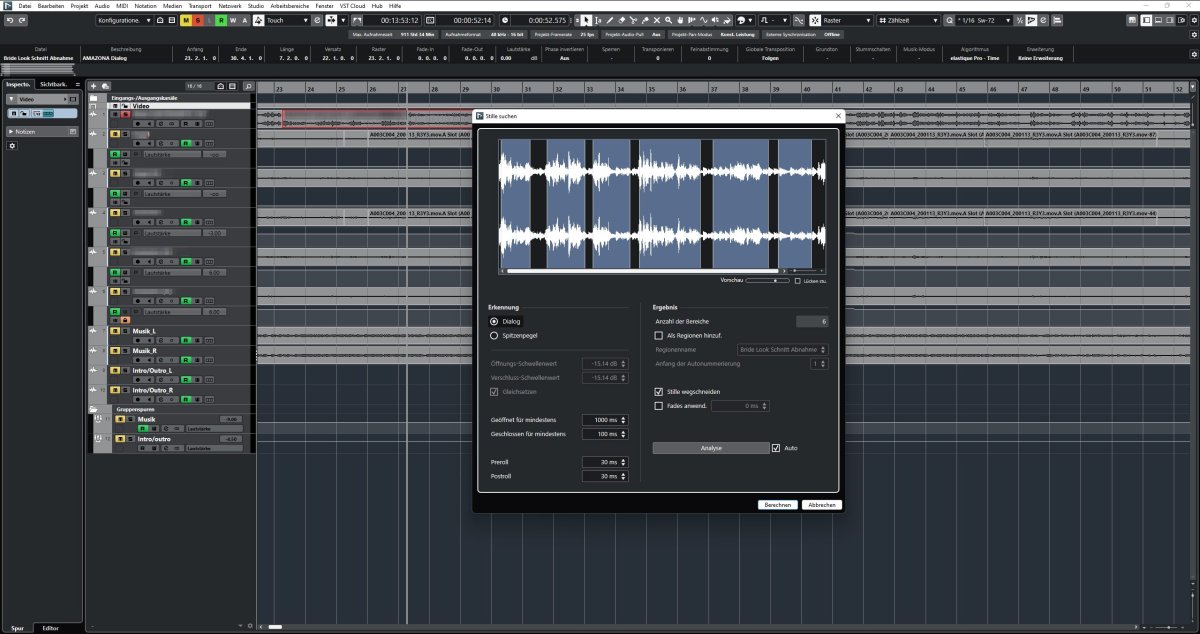Toggle the Auto checkbox next to Analyse
The height and width of the screenshot is (634, 1200).
coord(776,448)
